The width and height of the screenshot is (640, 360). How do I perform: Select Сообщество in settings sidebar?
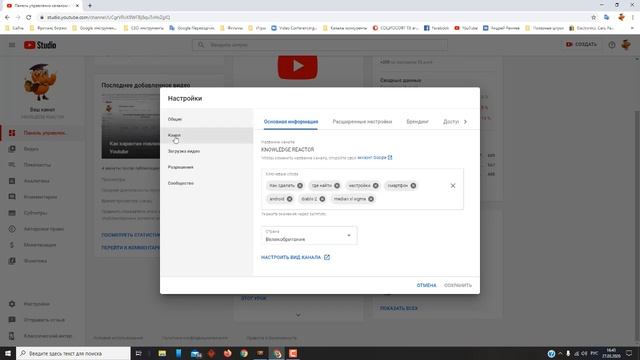[x=206, y=183]
